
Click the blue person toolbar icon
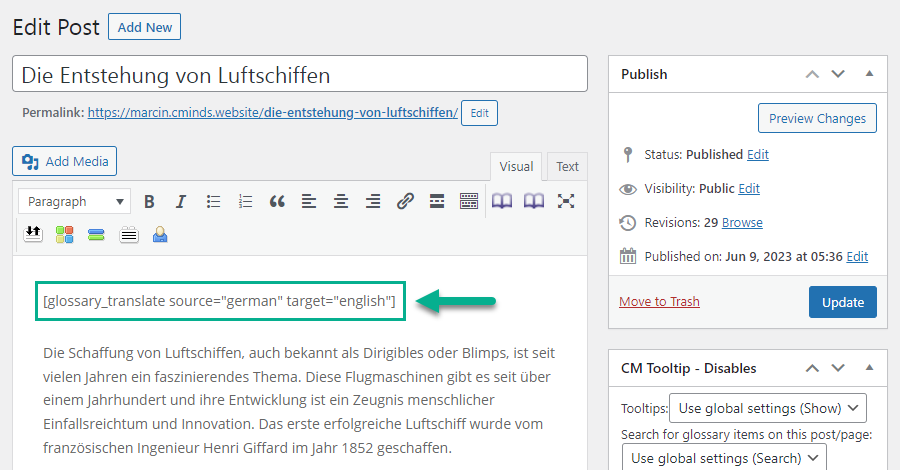click(160, 235)
